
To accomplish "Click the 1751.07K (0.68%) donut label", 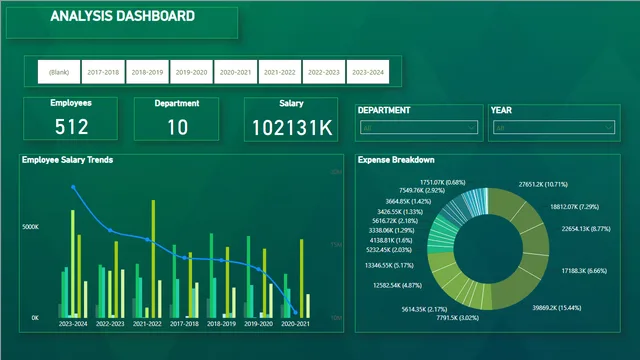I will click(443, 182).
